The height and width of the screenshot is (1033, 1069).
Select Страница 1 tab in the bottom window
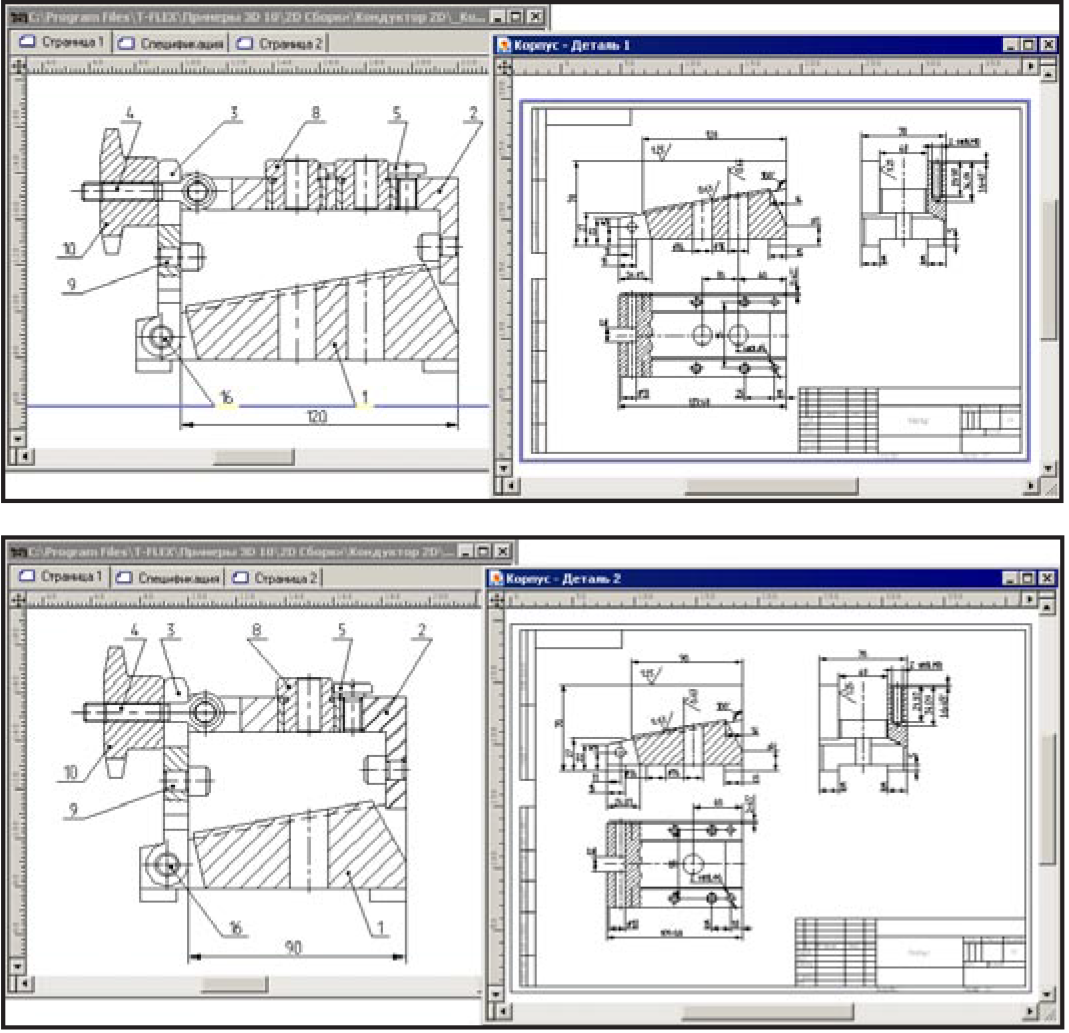[61, 577]
